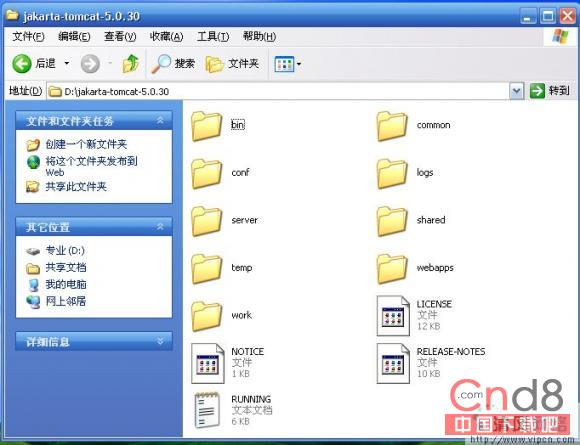Collapse the File and Folder Tasks panel

160,120
